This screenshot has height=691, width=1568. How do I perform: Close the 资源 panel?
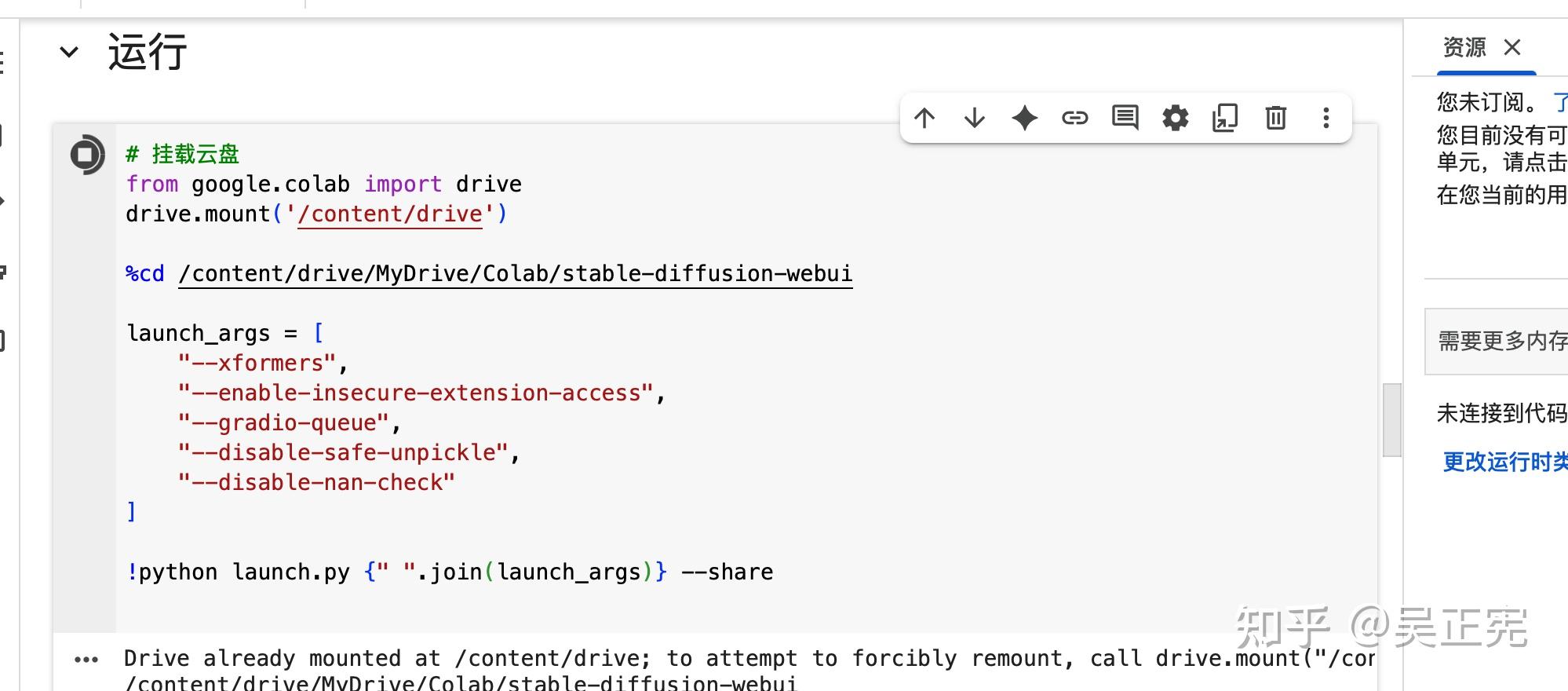pyautogui.click(x=1512, y=48)
